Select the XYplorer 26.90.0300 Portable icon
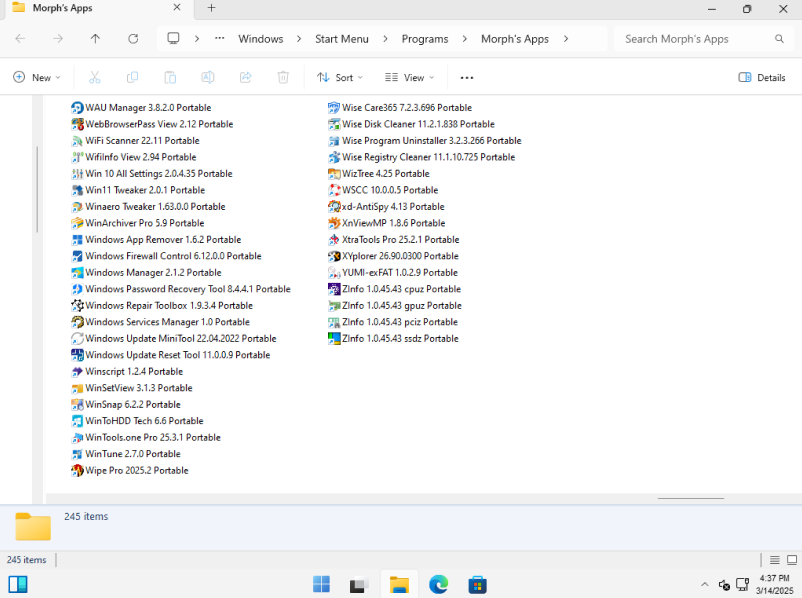Viewport: 802px width, 598px height. (334, 256)
